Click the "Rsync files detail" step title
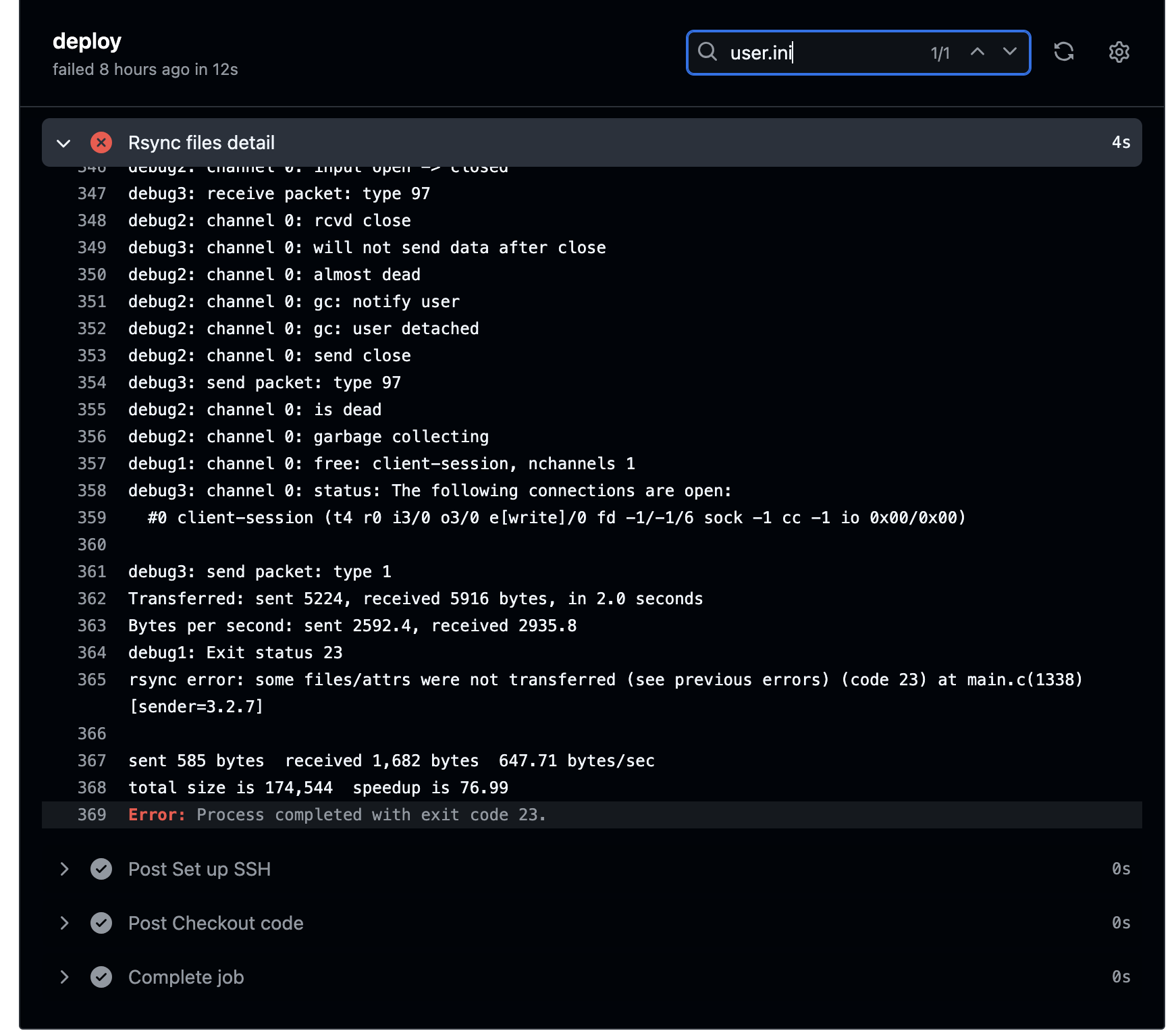Image resolution: width=1176 pixels, height=1033 pixels. click(201, 143)
